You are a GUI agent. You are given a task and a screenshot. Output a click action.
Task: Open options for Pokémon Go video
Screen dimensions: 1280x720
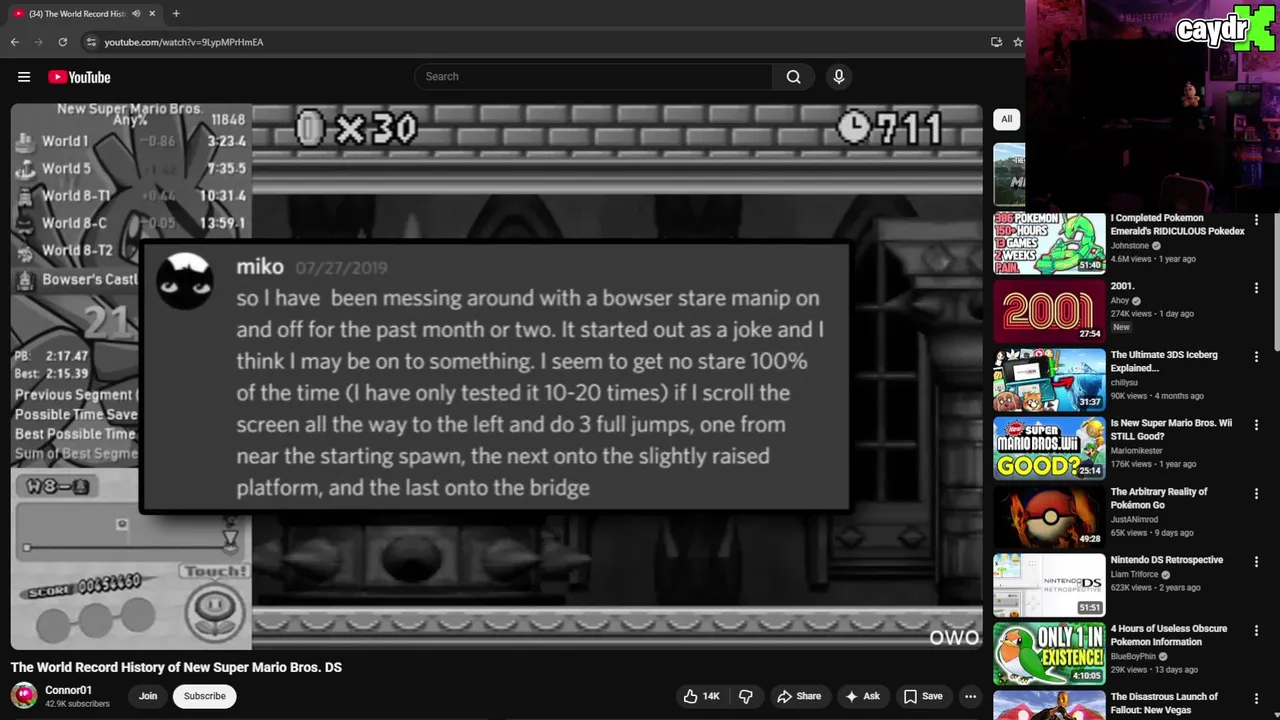coord(1256,494)
